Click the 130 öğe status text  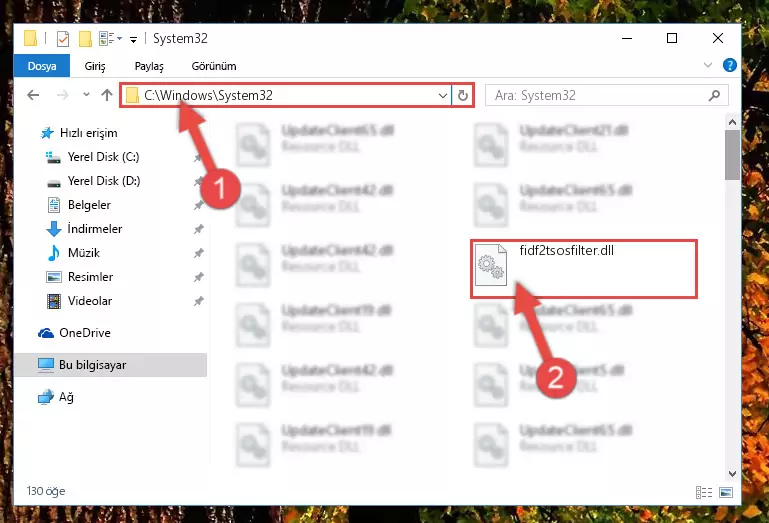(x=46, y=491)
